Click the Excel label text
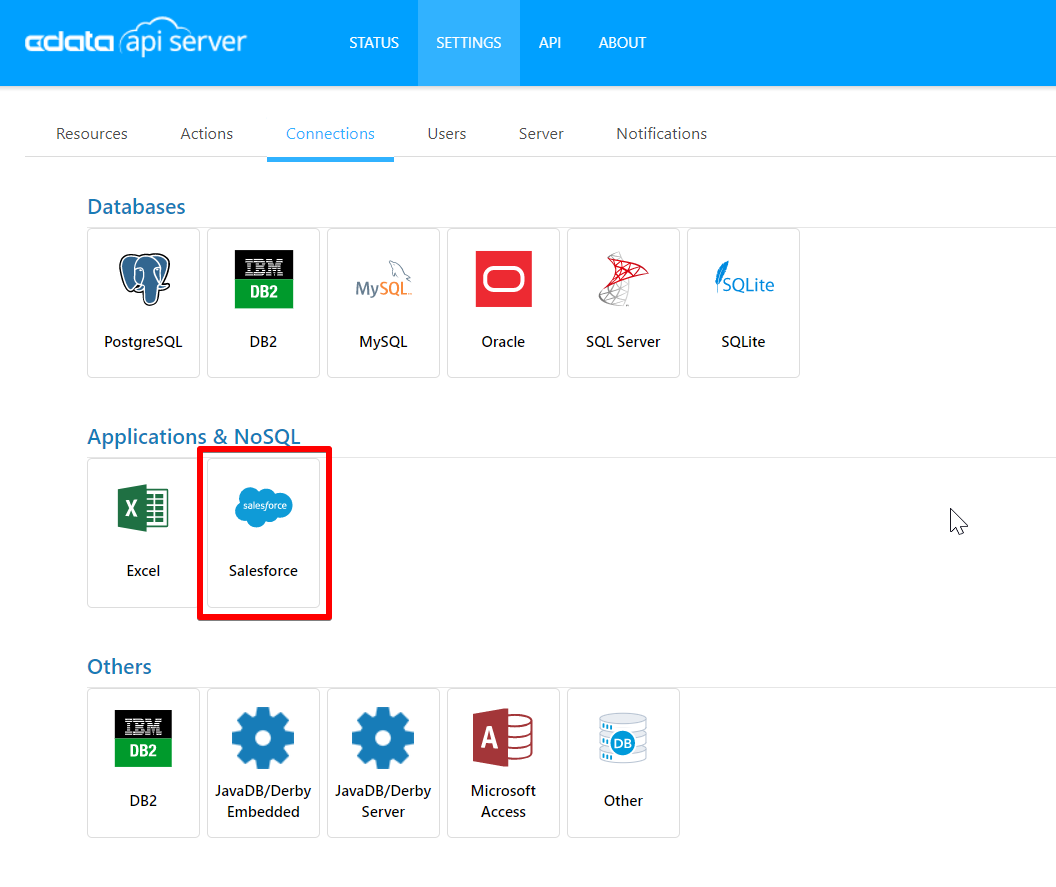The image size is (1056, 887). point(143,571)
